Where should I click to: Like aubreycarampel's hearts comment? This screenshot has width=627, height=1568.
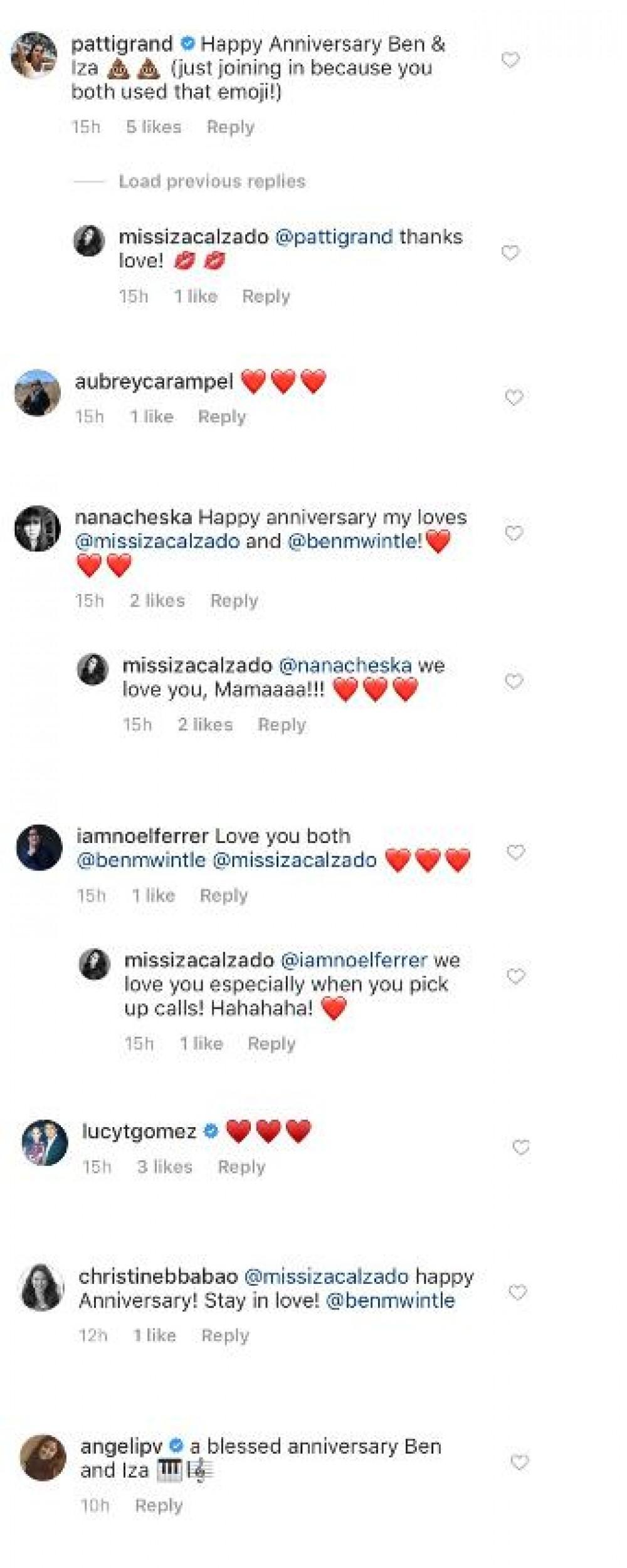[514, 398]
